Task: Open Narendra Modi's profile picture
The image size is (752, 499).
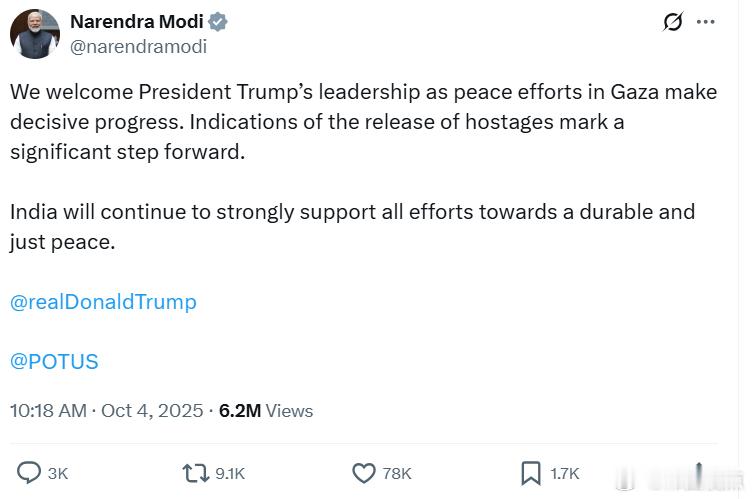Action: tap(35, 34)
